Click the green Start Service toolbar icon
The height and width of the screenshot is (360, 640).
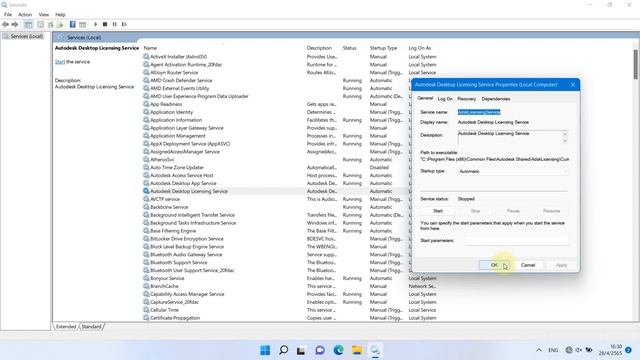click(96, 24)
